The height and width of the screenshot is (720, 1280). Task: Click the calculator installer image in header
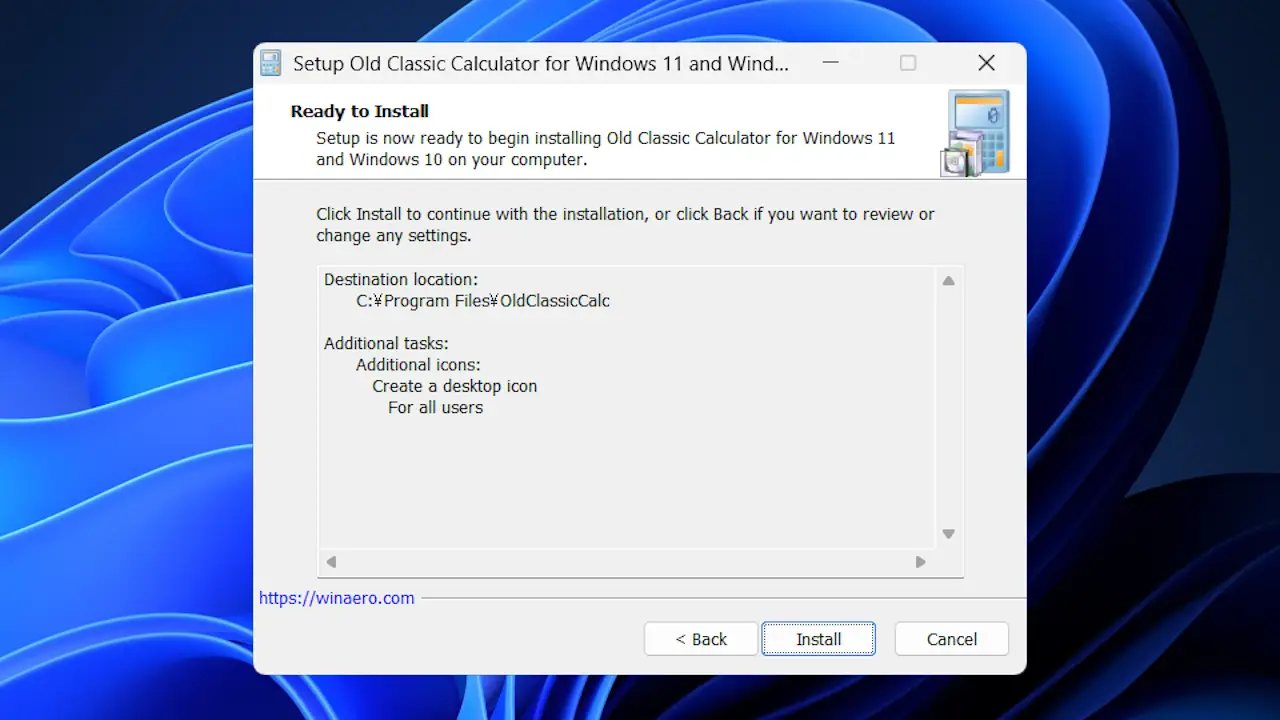[976, 133]
